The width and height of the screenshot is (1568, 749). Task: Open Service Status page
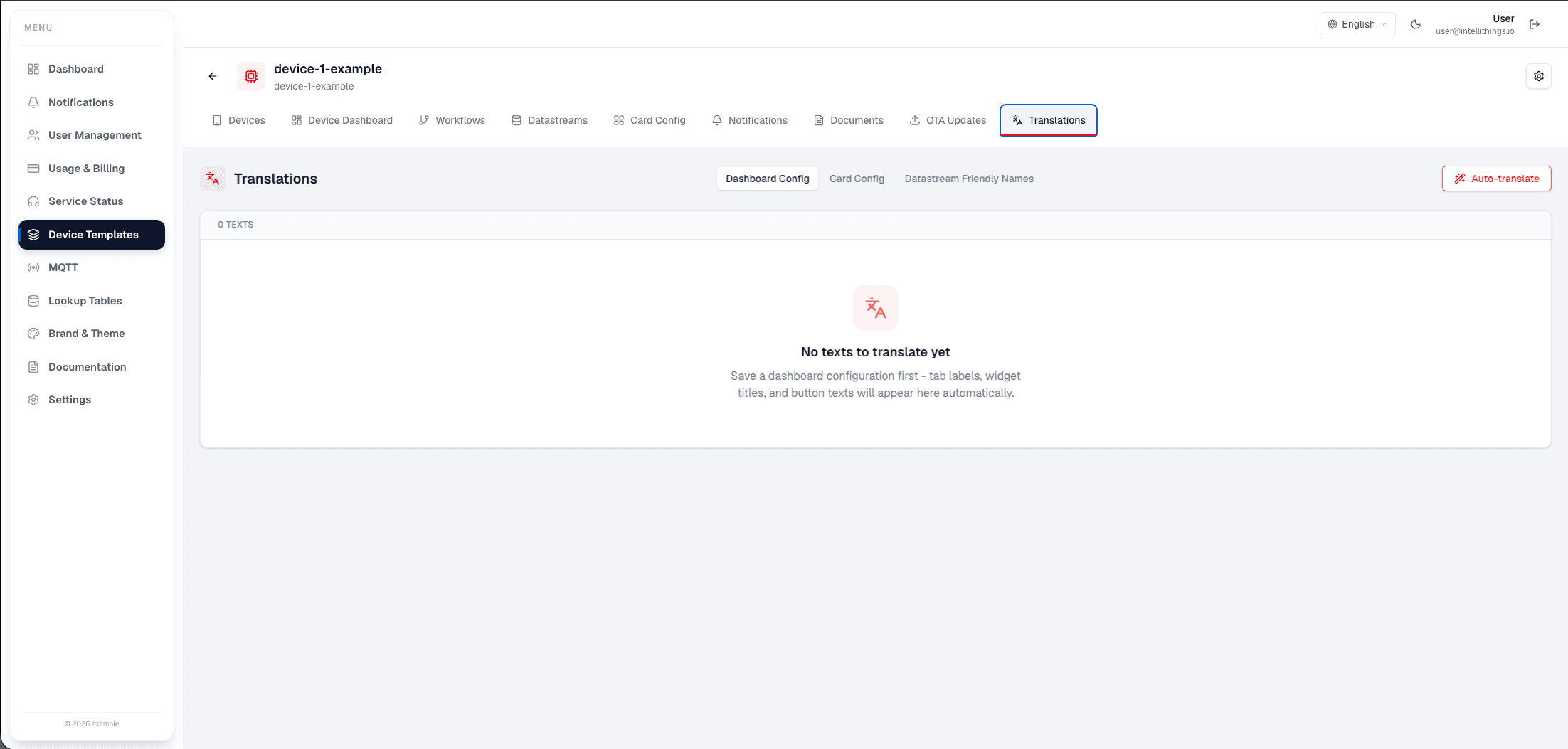[x=92, y=201]
